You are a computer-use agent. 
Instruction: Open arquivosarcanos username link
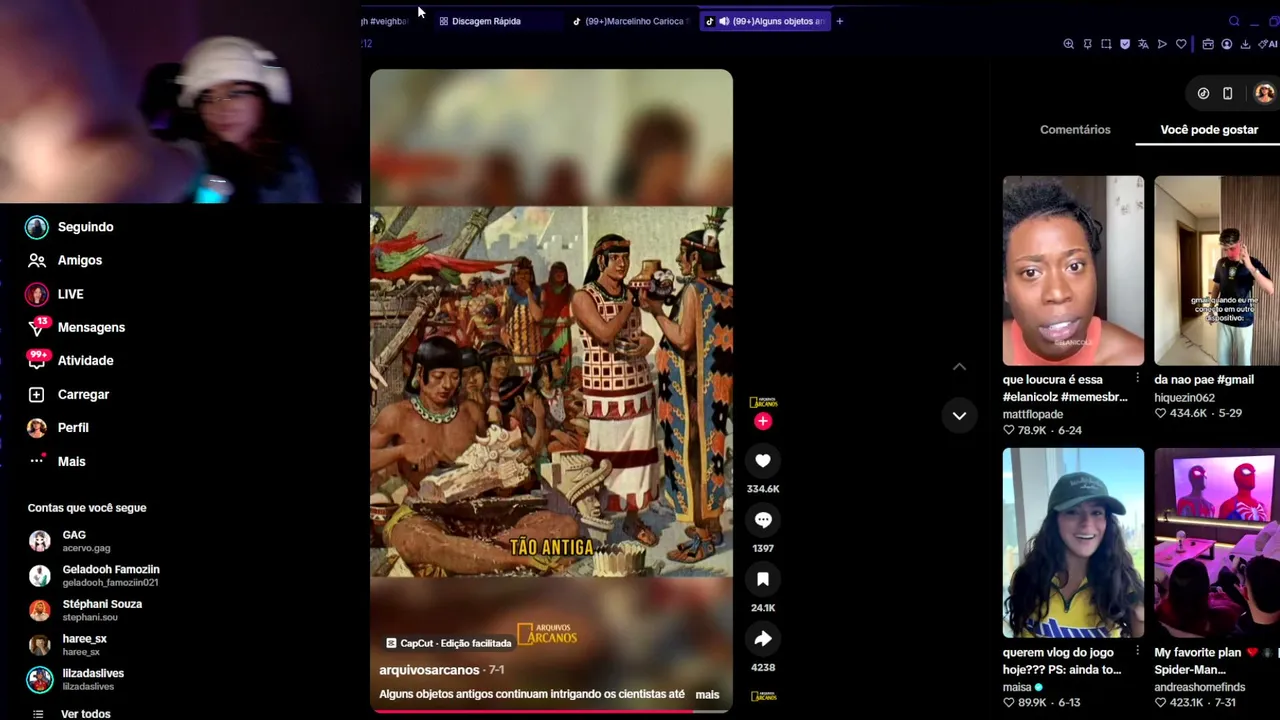(x=429, y=670)
